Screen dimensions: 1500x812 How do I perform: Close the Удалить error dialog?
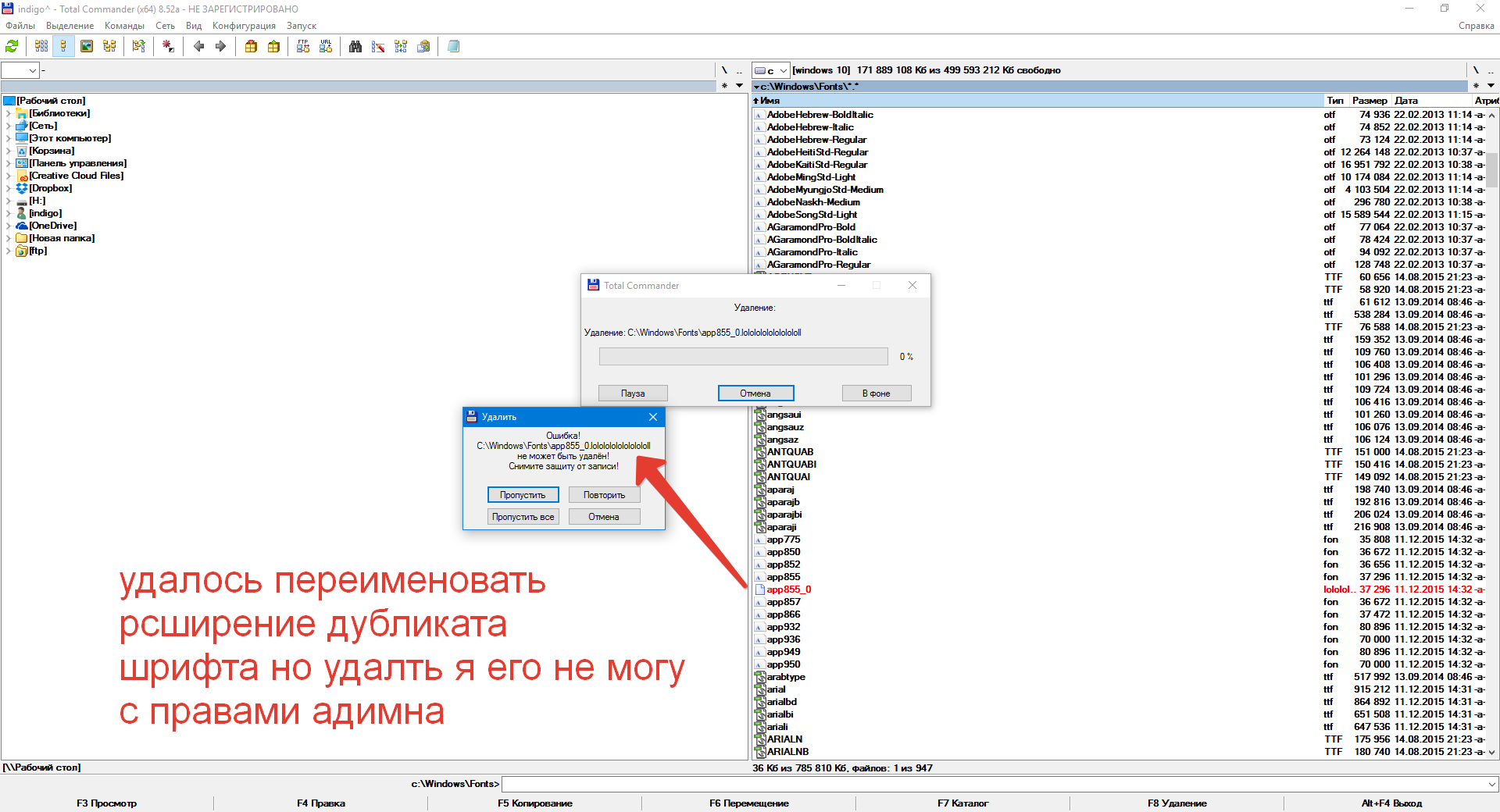point(653,417)
